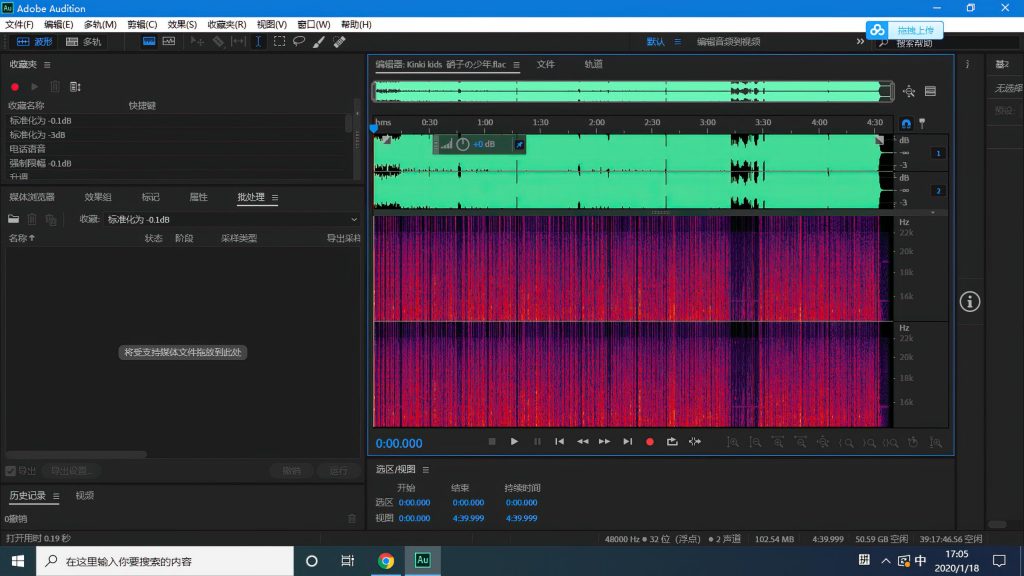Screen dimensions: 1024x576
Task: Switch to the 文件 panel tab
Action: [546, 64]
